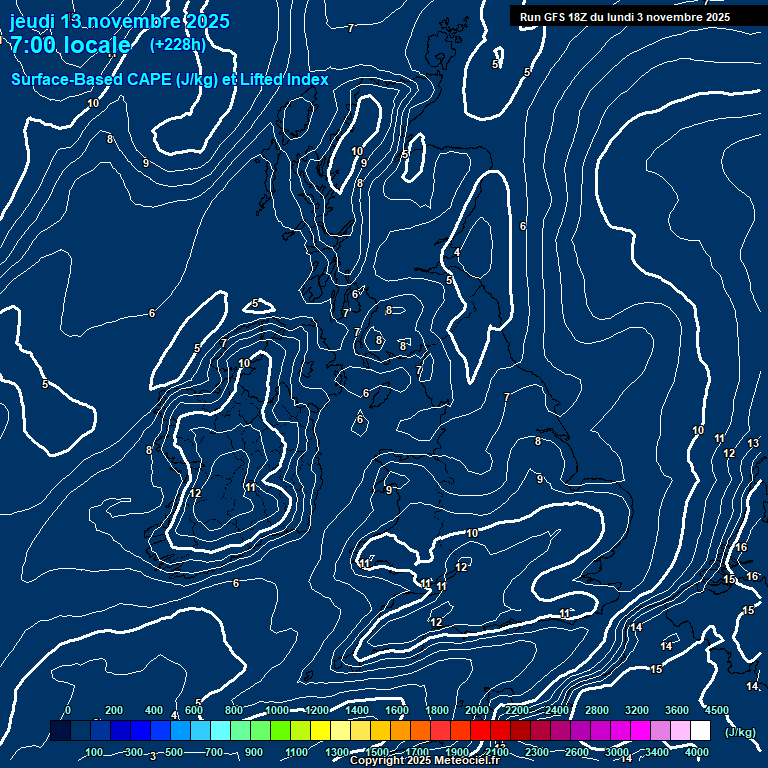Select the '7:00 locale' time text
The width and height of the screenshot is (768, 768).
(70, 45)
